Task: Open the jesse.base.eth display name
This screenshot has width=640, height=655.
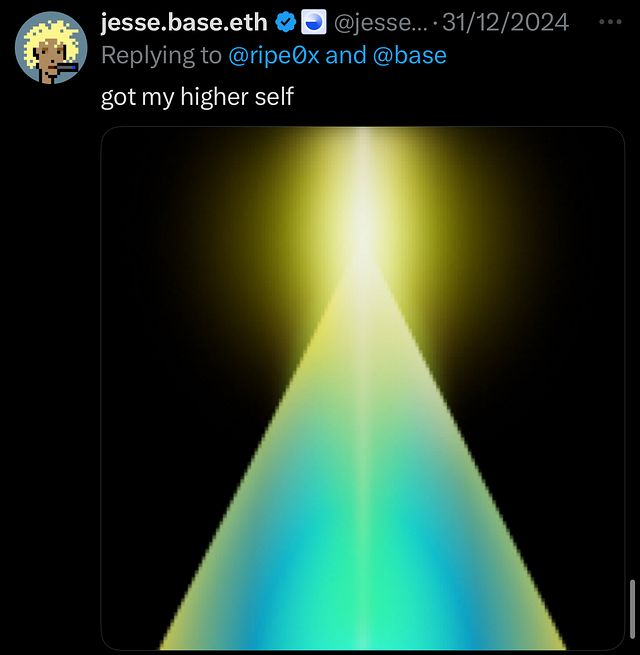Action: [184, 22]
